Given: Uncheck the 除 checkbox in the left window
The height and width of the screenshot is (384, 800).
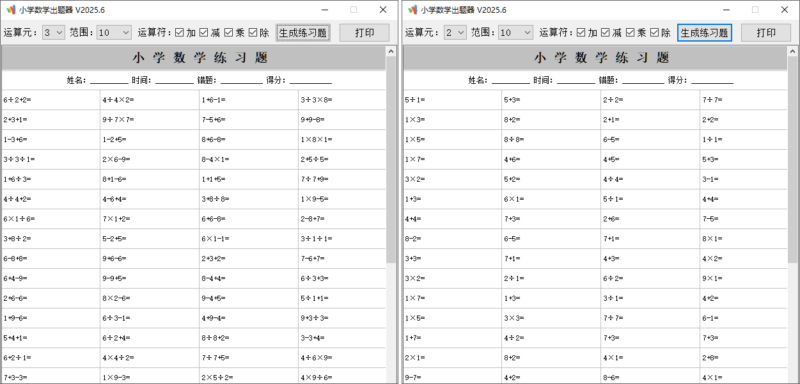Looking at the screenshot, I should click(253, 33).
